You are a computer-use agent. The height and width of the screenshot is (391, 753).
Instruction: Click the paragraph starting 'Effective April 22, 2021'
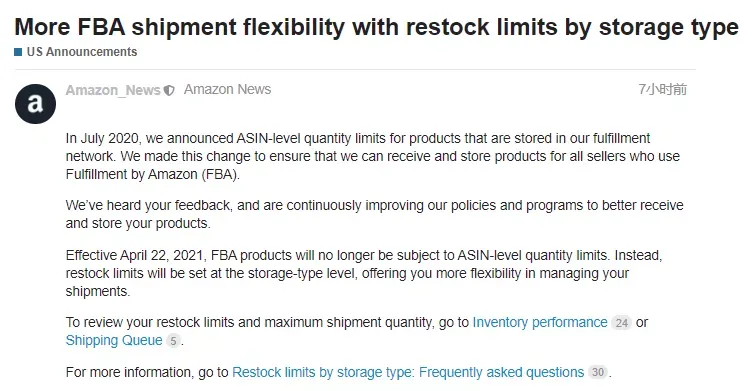(x=364, y=273)
